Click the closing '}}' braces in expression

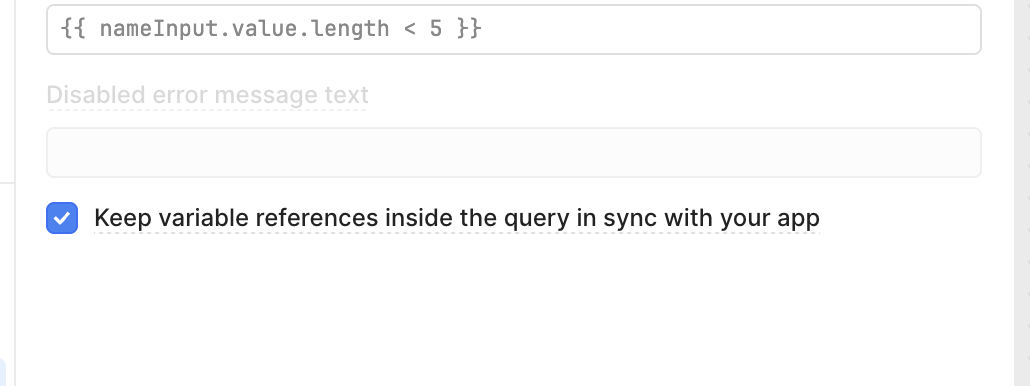(469, 29)
